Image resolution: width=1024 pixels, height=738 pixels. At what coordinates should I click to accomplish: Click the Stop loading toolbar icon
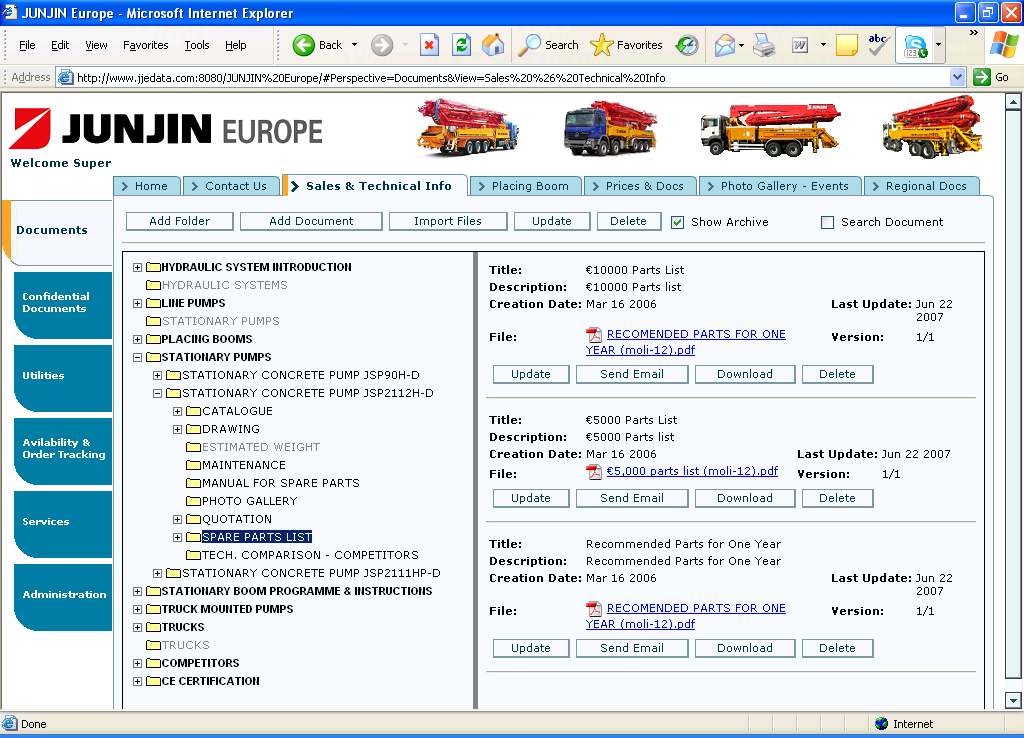tap(429, 45)
